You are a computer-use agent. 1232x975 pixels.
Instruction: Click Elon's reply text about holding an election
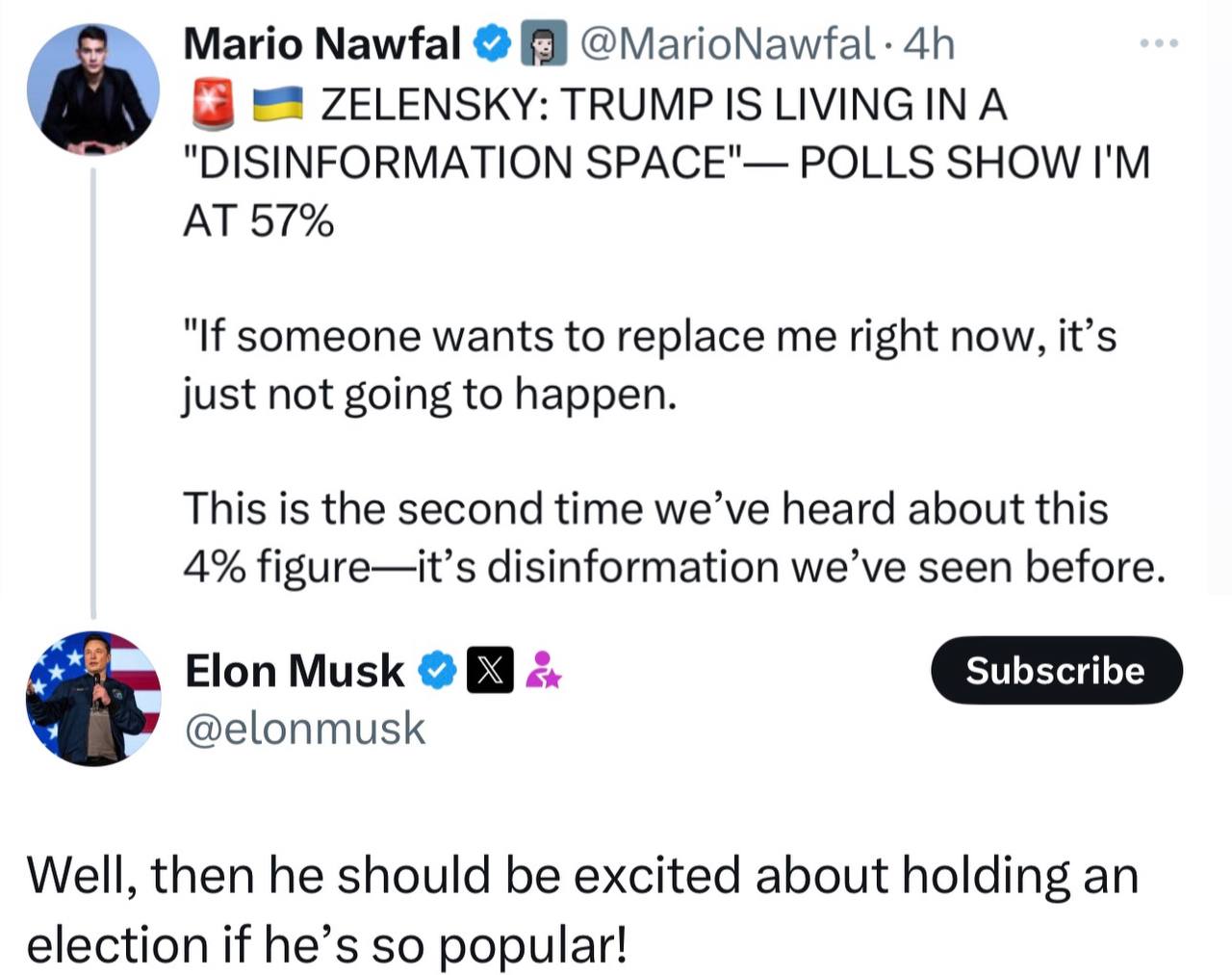tap(581, 910)
